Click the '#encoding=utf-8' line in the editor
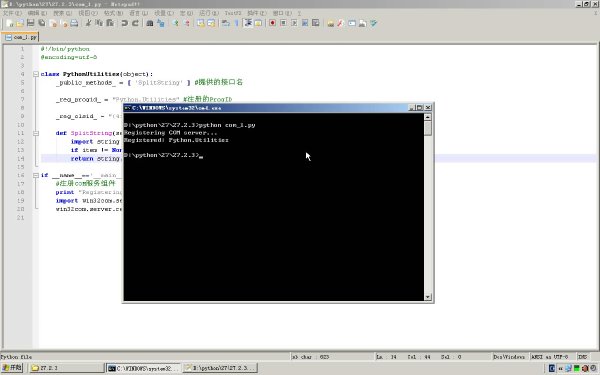The height and width of the screenshot is (375, 600). (x=69, y=57)
